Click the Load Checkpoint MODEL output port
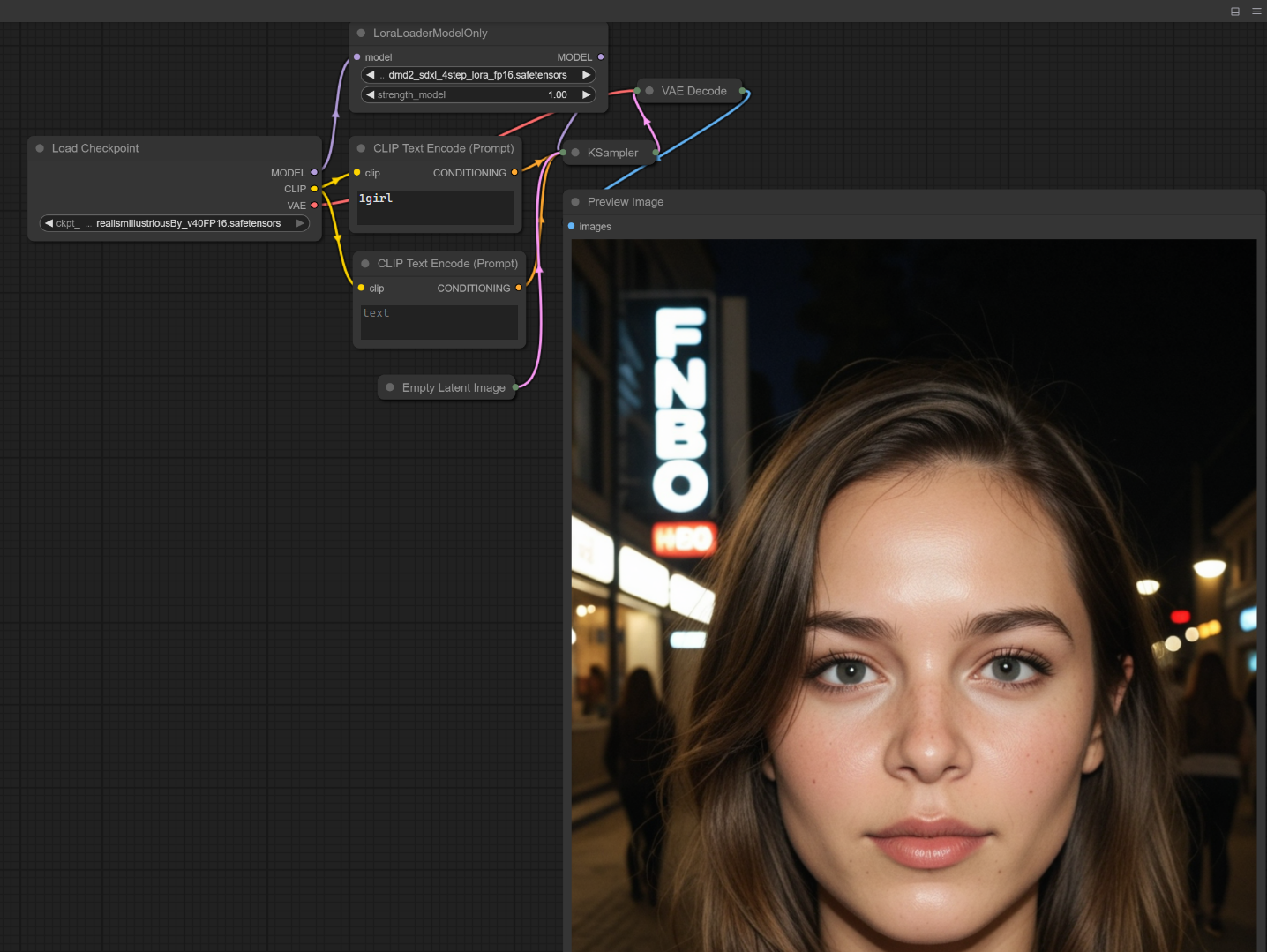This screenshot has width=1267, height=952. (314, 173)
